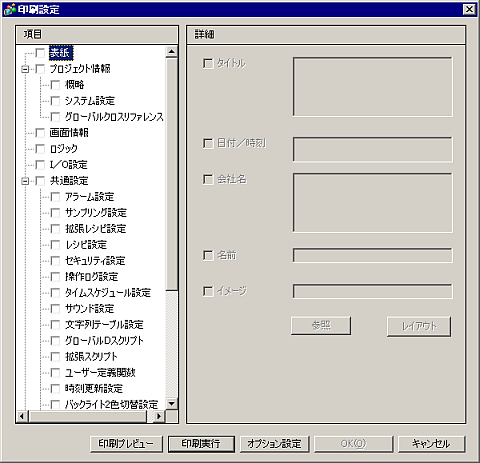The image size is (480, 463).
Task: Check the 表紙 checkbox
Action: [x=40, y=53]
